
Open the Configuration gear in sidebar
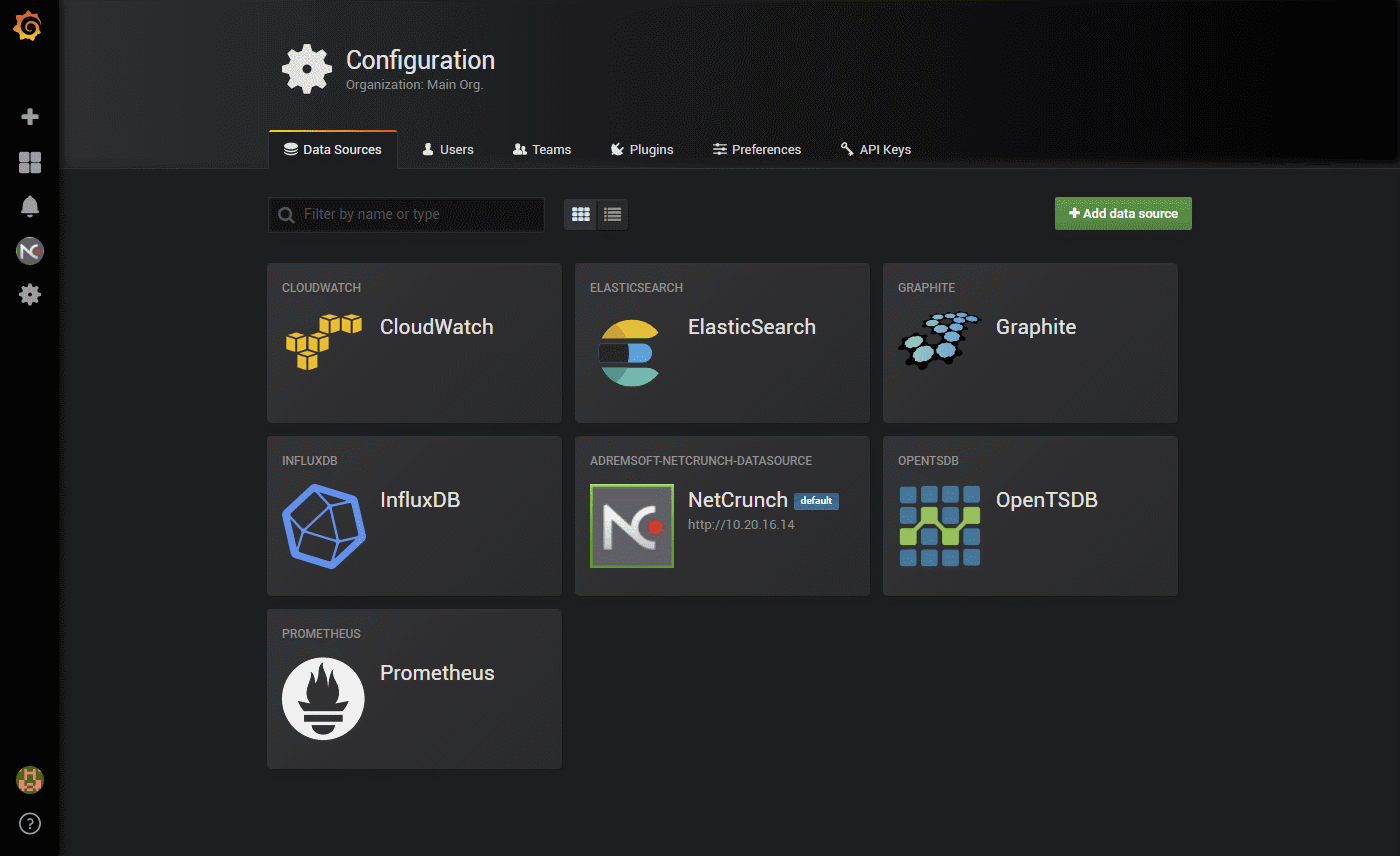coord(30,295)
